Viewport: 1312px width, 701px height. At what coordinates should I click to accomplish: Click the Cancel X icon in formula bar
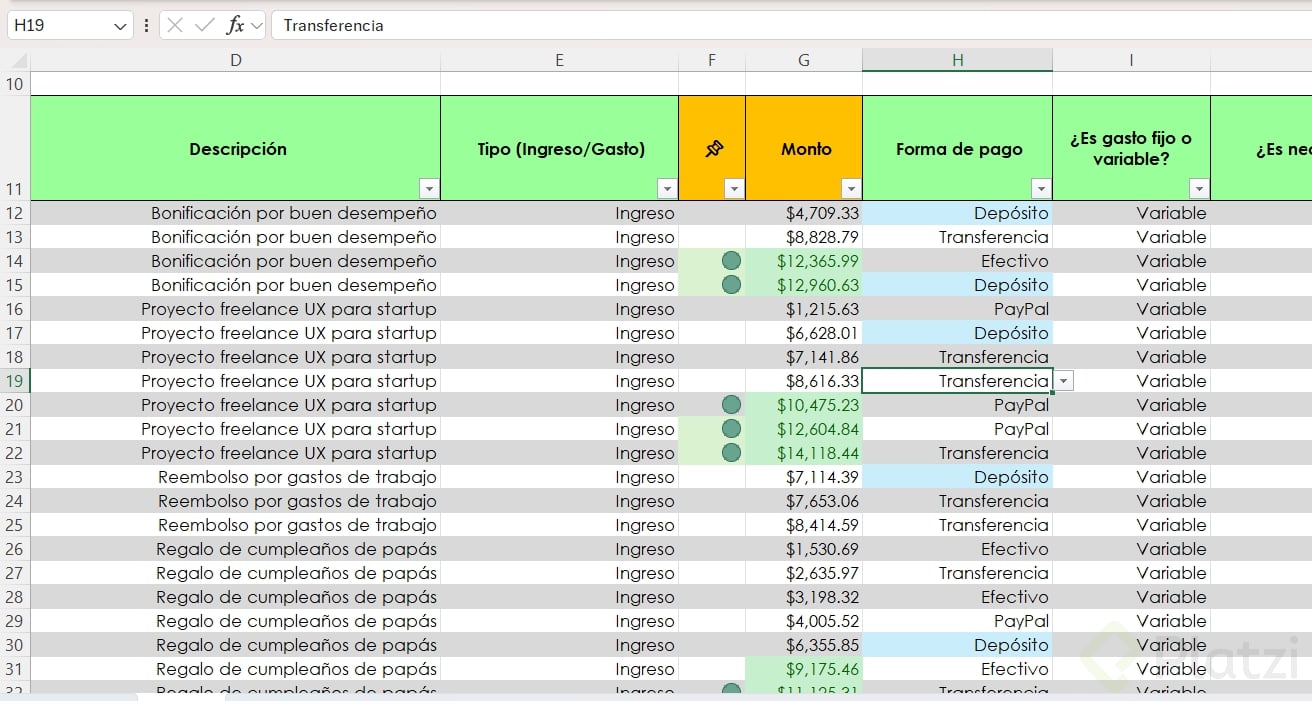[x=175, y=25]
